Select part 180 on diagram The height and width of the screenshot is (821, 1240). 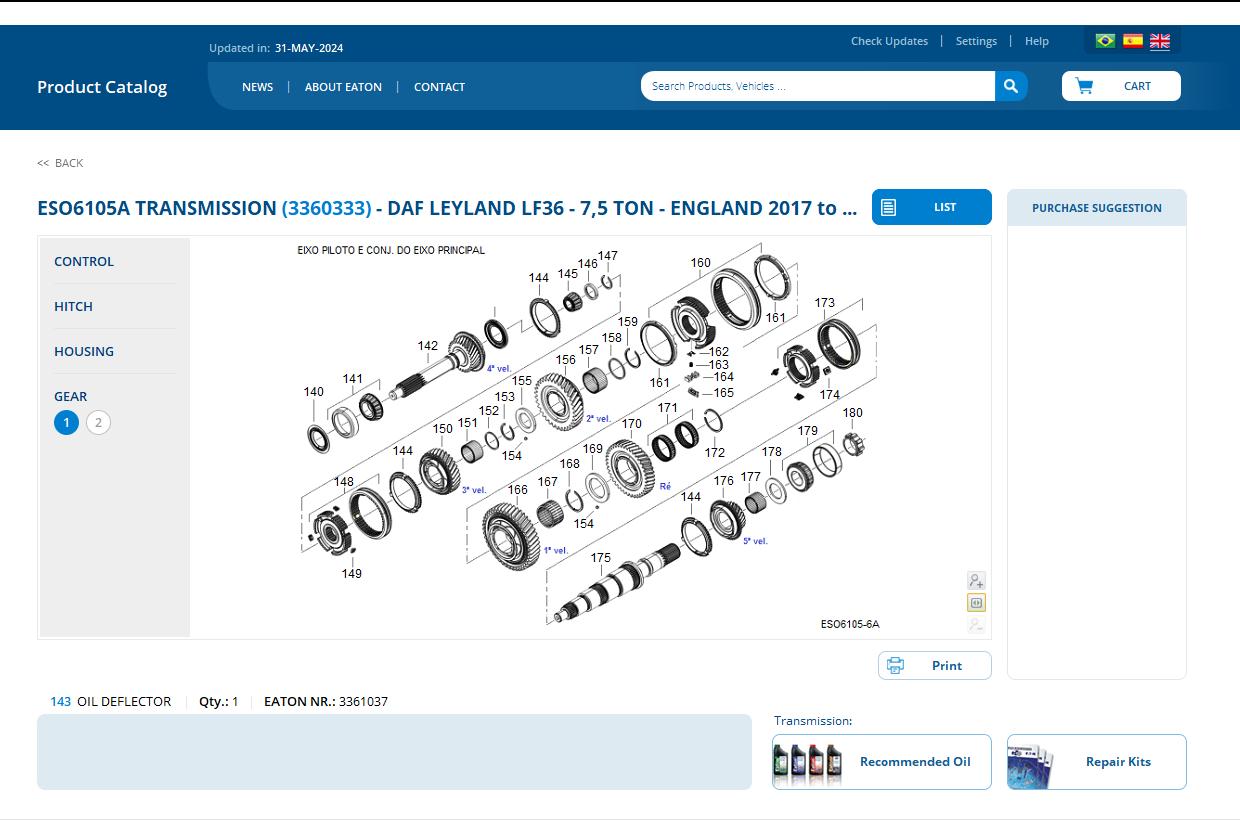(853, 413)
